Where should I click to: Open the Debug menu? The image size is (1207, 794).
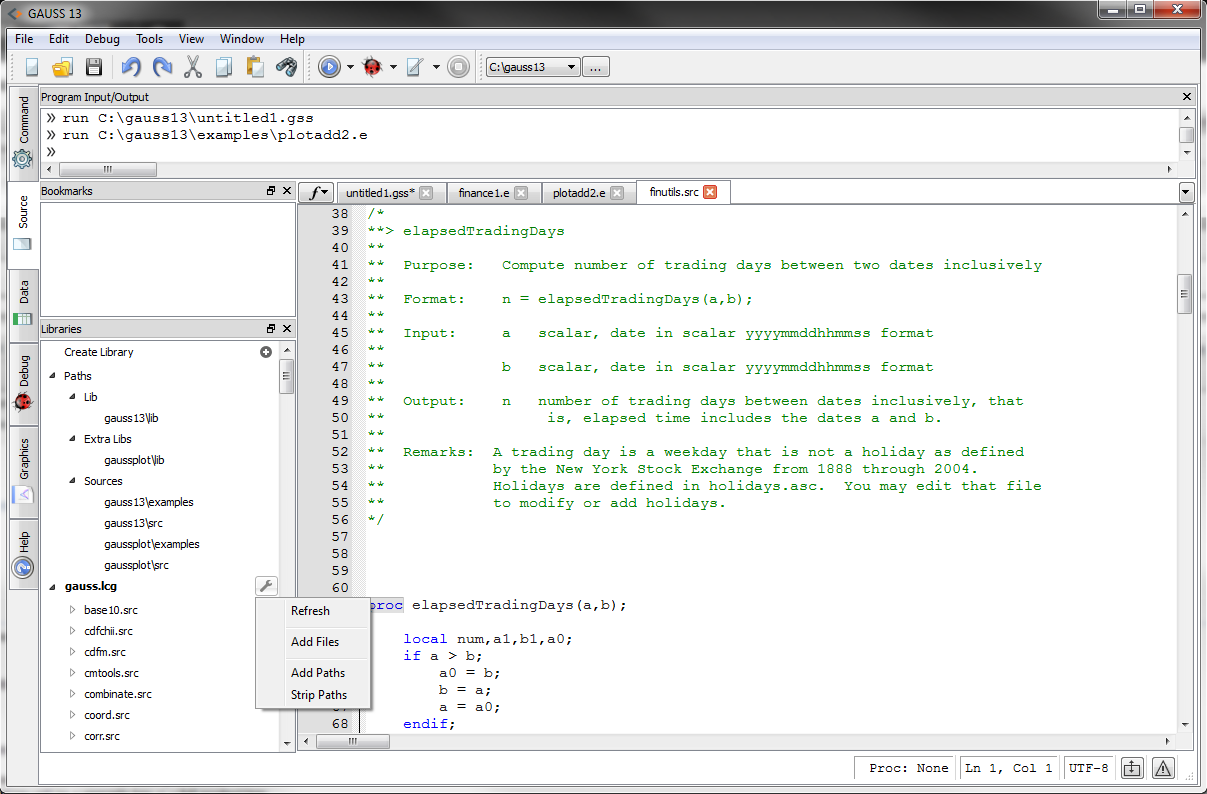pyautogui.click(x=102, y=39)
